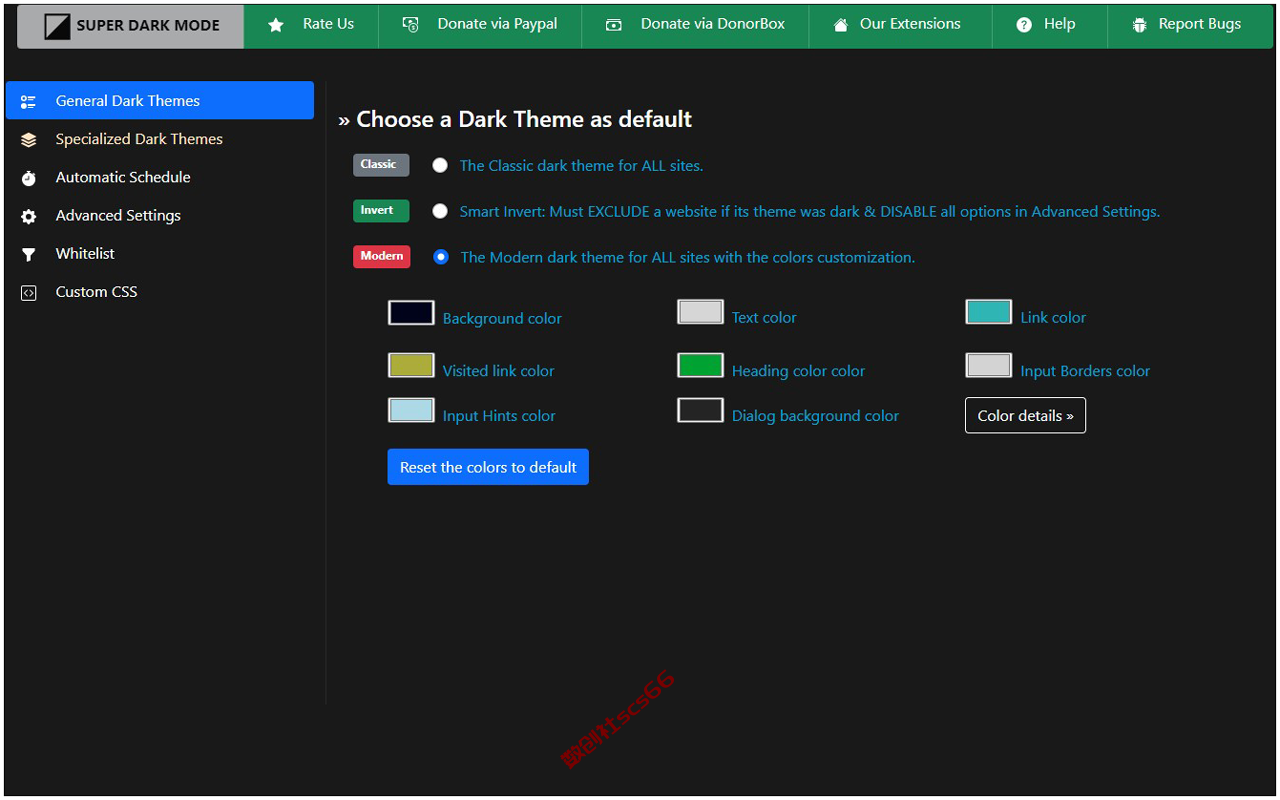Click the 'The Modern dark theme for ALL sites' label
Viewport: 1280px width, 800px height.
688,258
